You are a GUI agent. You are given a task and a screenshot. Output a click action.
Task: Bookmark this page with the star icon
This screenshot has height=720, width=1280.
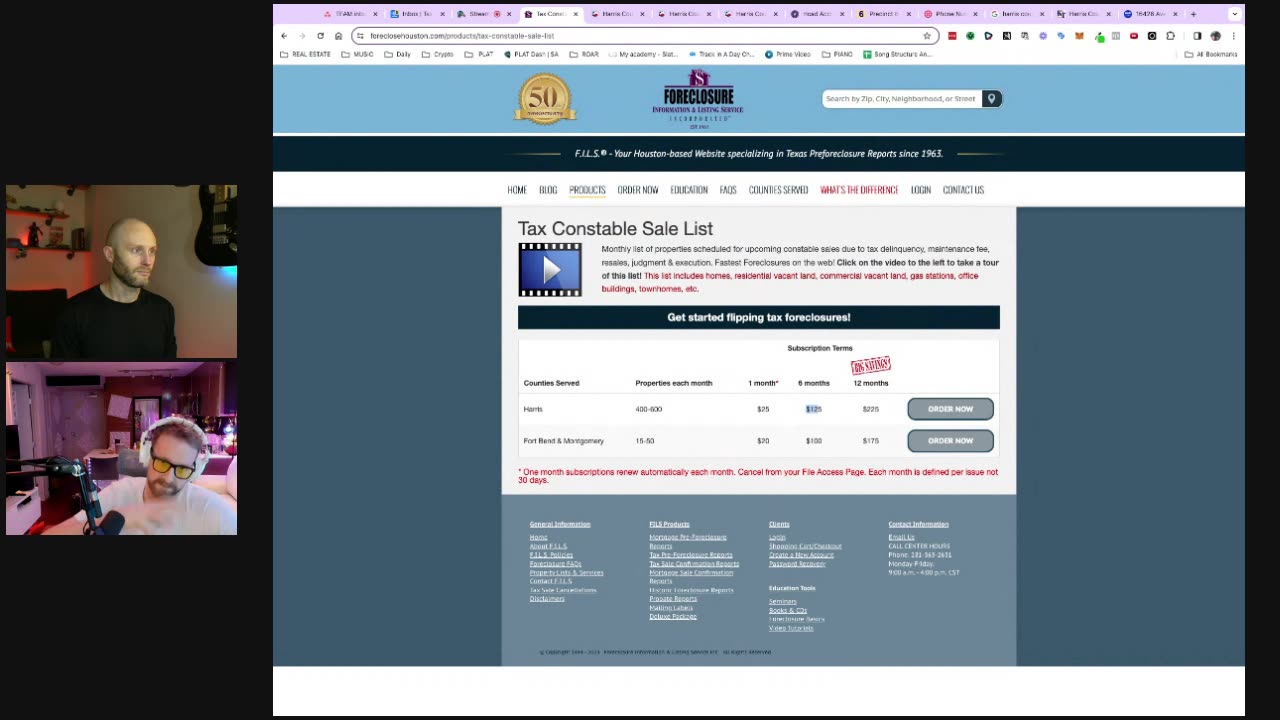[x=927, y=36]
